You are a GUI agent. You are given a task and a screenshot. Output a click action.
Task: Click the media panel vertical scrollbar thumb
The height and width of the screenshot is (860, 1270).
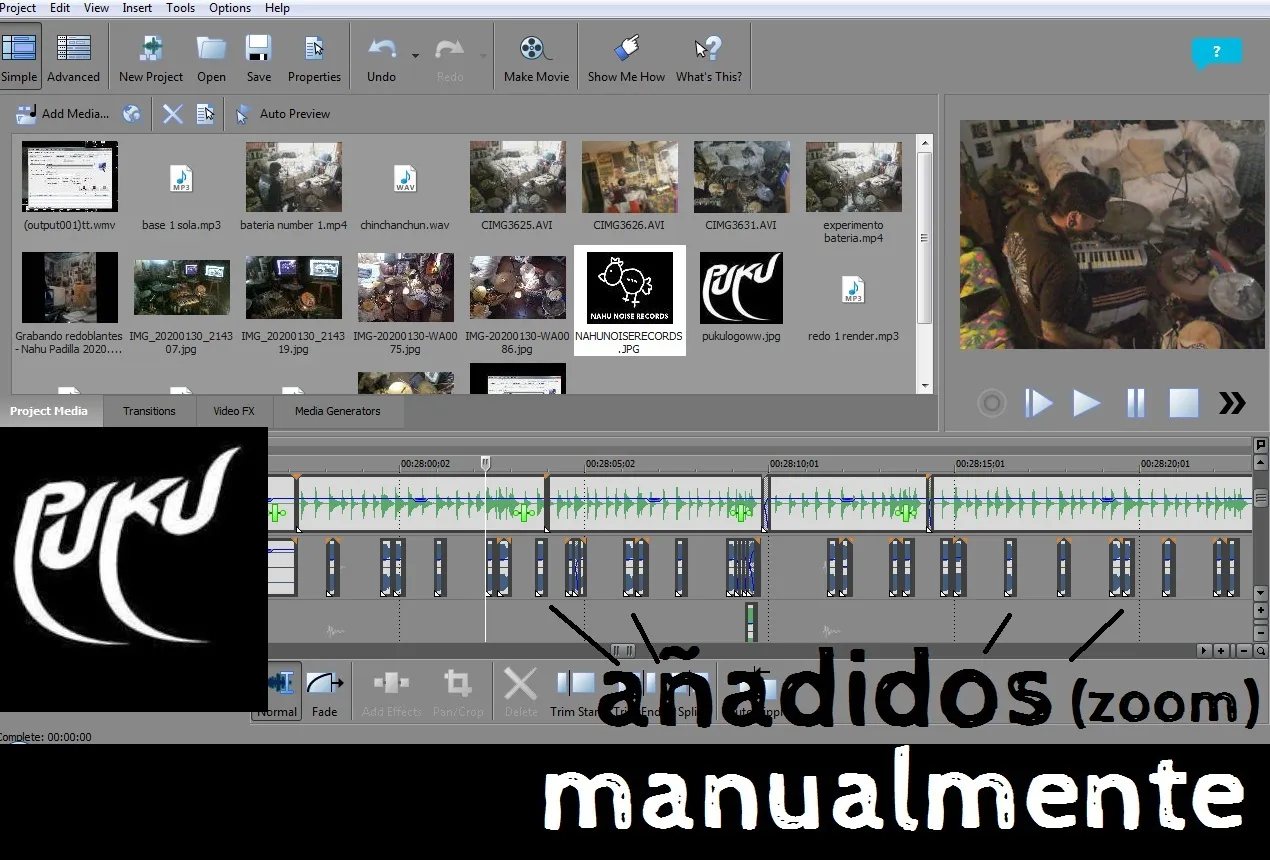click(925, 238)
